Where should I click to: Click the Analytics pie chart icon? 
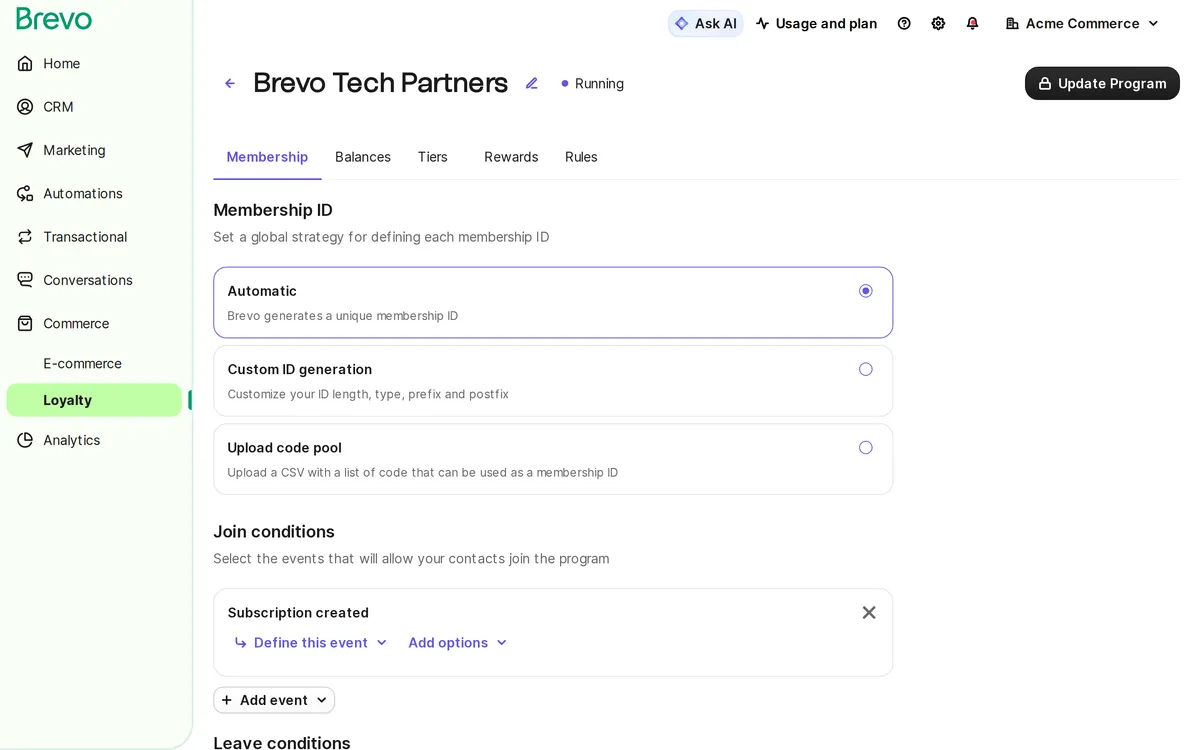pyautogui.click(x=25, y=440)
